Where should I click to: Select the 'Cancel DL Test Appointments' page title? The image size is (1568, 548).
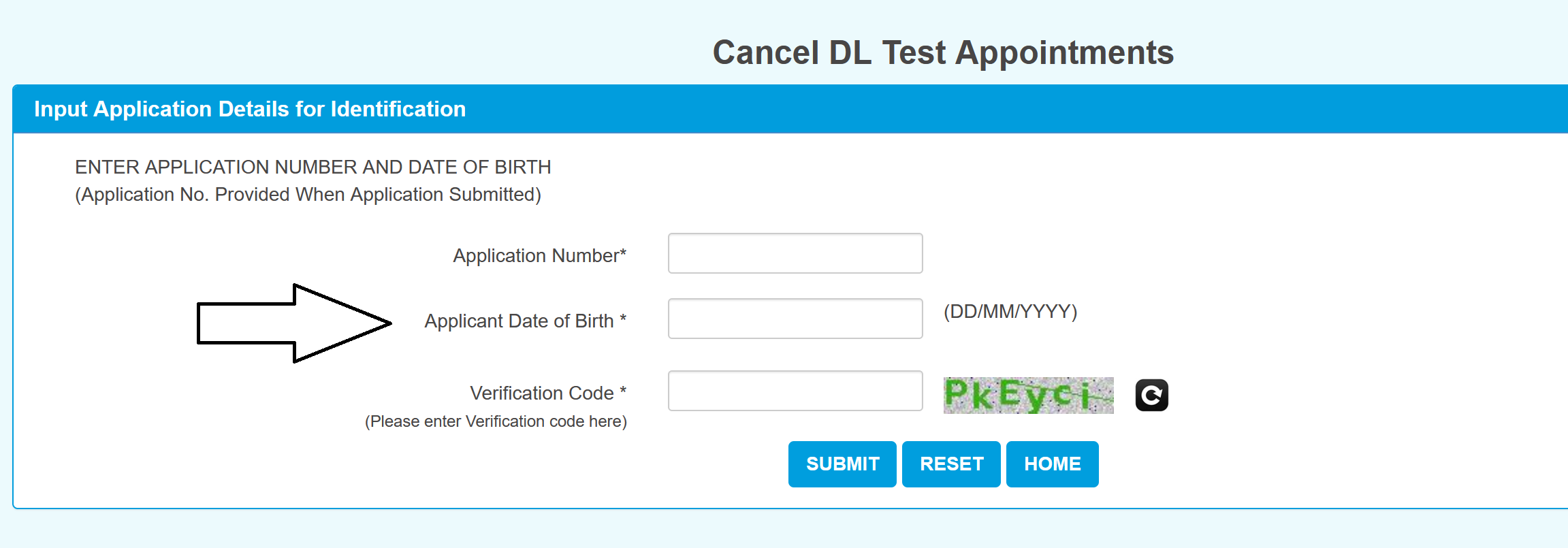click(x=942, y=52)
